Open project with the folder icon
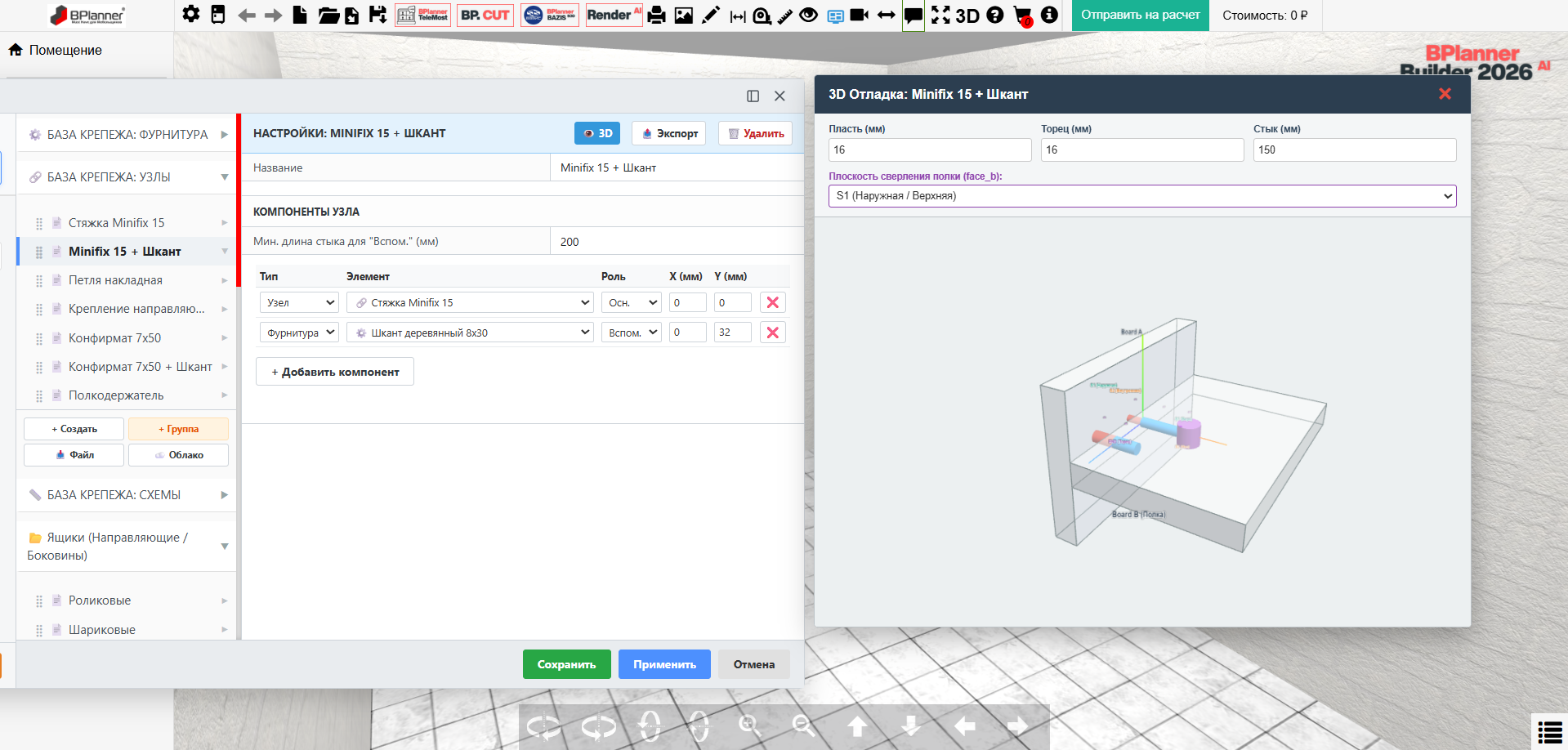The height and width of the screenshot is (750, 1568). click(x=328, y=15)
